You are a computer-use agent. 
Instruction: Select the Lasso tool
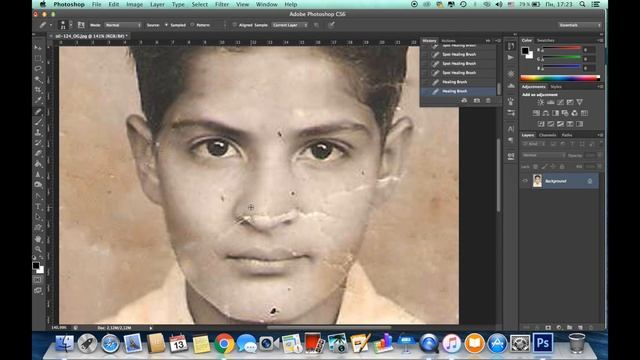point(38,69)
